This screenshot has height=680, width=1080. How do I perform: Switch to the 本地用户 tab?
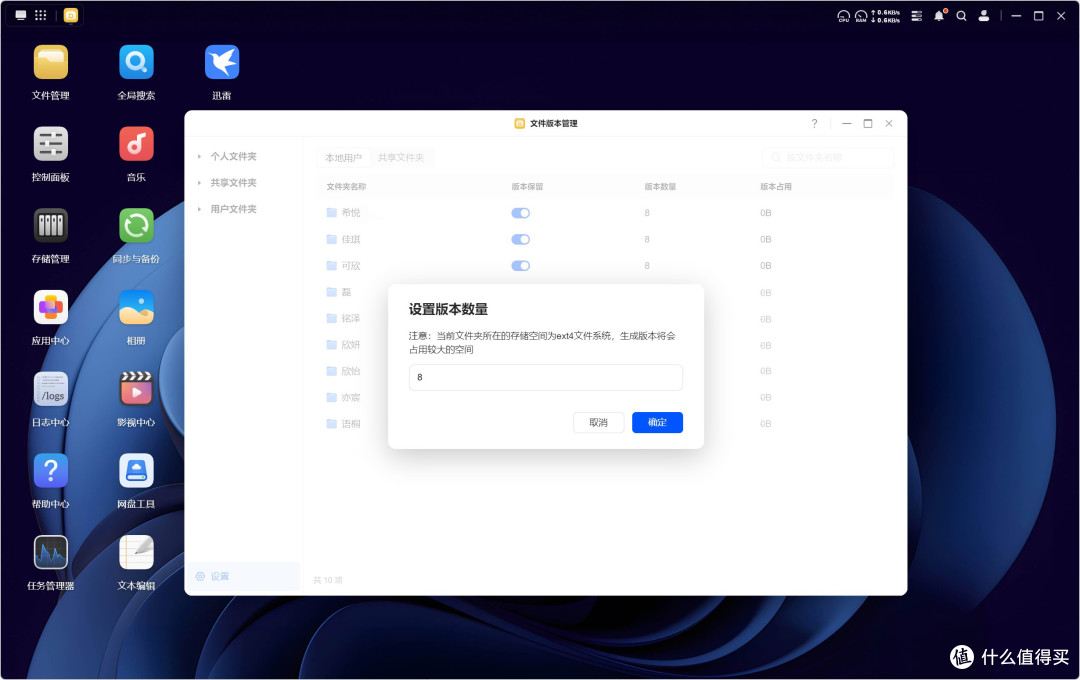tap(343, 158)
